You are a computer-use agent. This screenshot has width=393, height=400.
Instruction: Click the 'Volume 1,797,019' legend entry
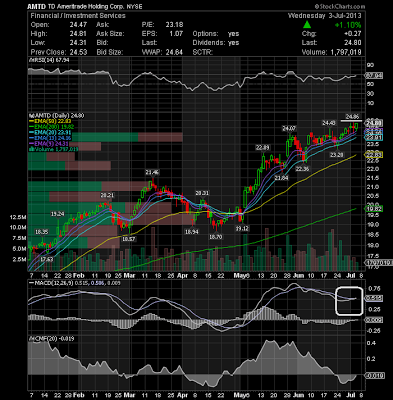coord(54,149)
